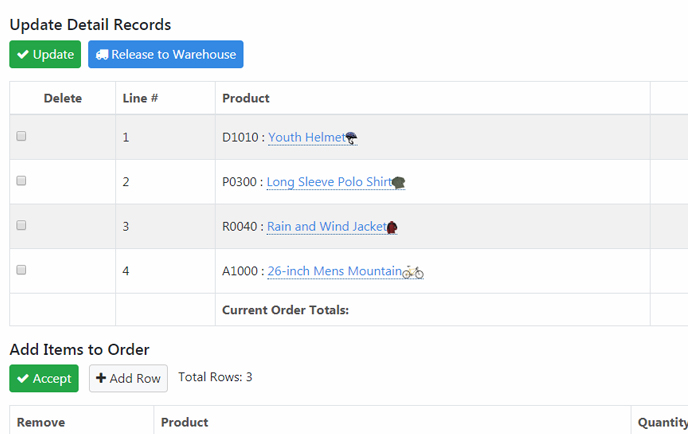The image size is (688, 434).
Task: Click the shirt icon beside Long Sleeve Polo Shirt
Action: pos(398,183)
